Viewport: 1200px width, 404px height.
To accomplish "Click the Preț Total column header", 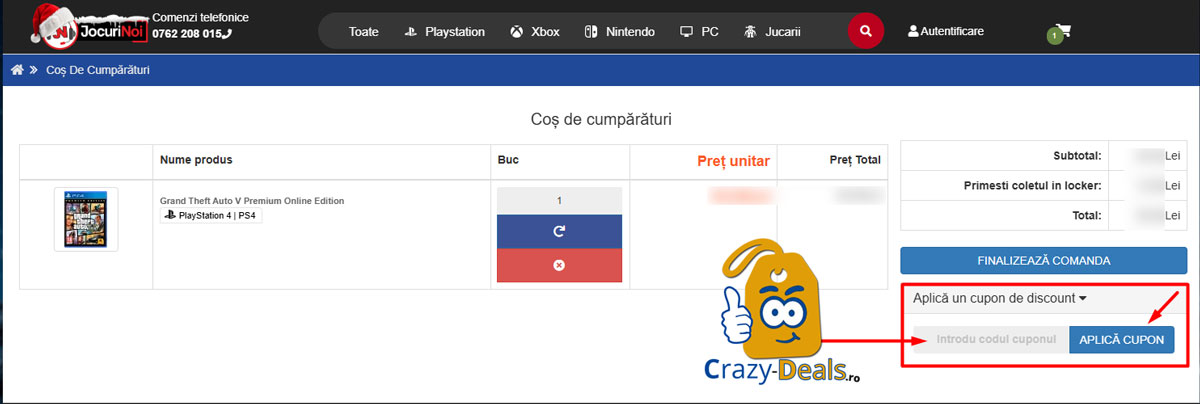I will [x=855, y=160].
